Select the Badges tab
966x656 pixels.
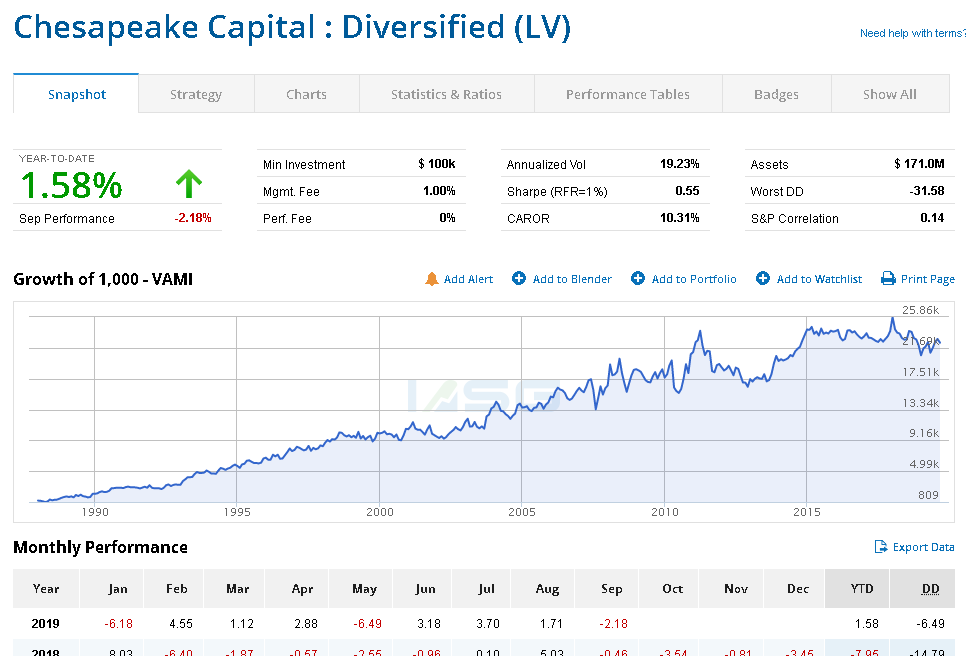[x=776, y=94]
